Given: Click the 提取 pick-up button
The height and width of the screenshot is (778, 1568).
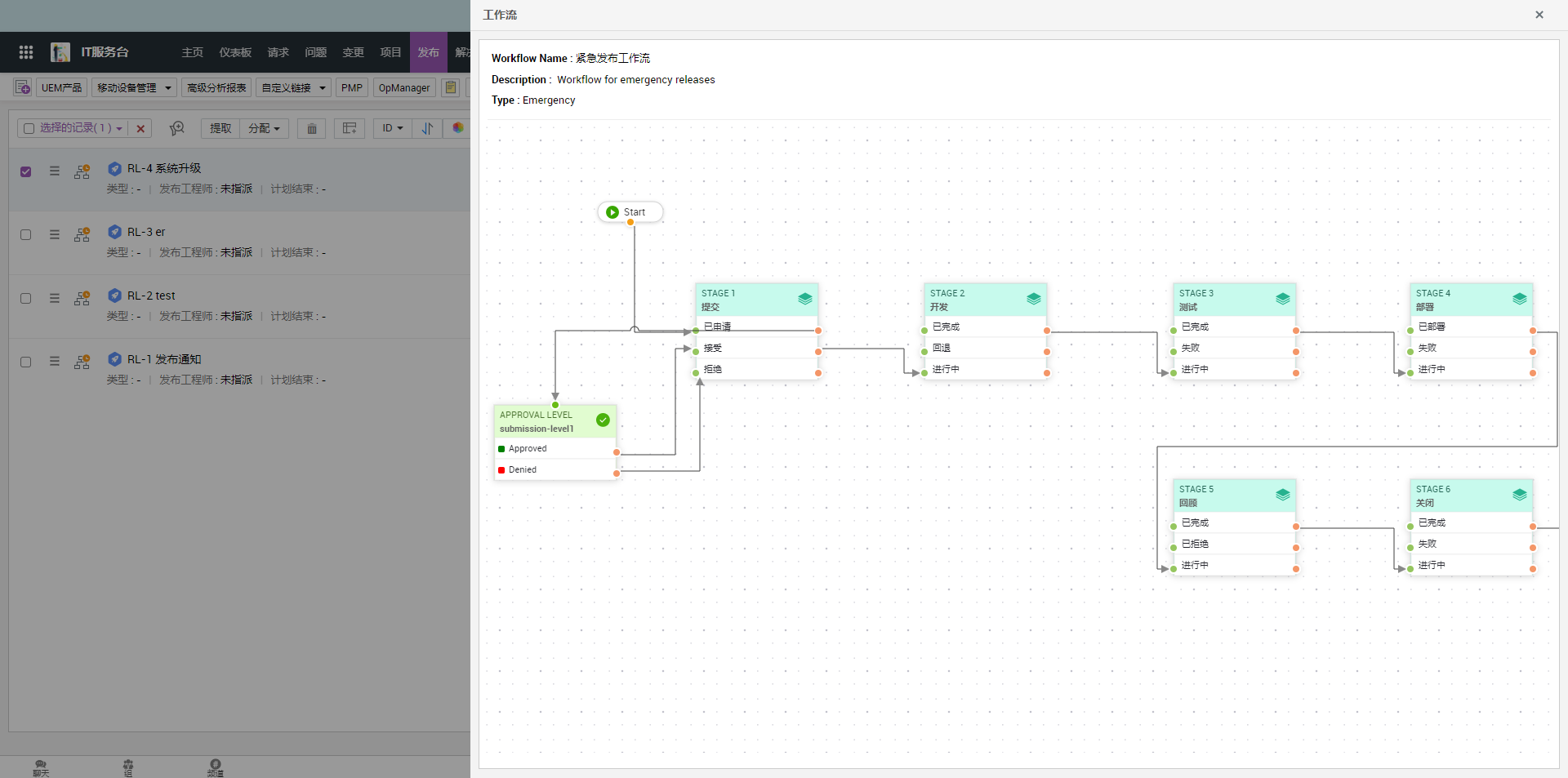Looking at the screenshot, I should click(x=220, y=128).
